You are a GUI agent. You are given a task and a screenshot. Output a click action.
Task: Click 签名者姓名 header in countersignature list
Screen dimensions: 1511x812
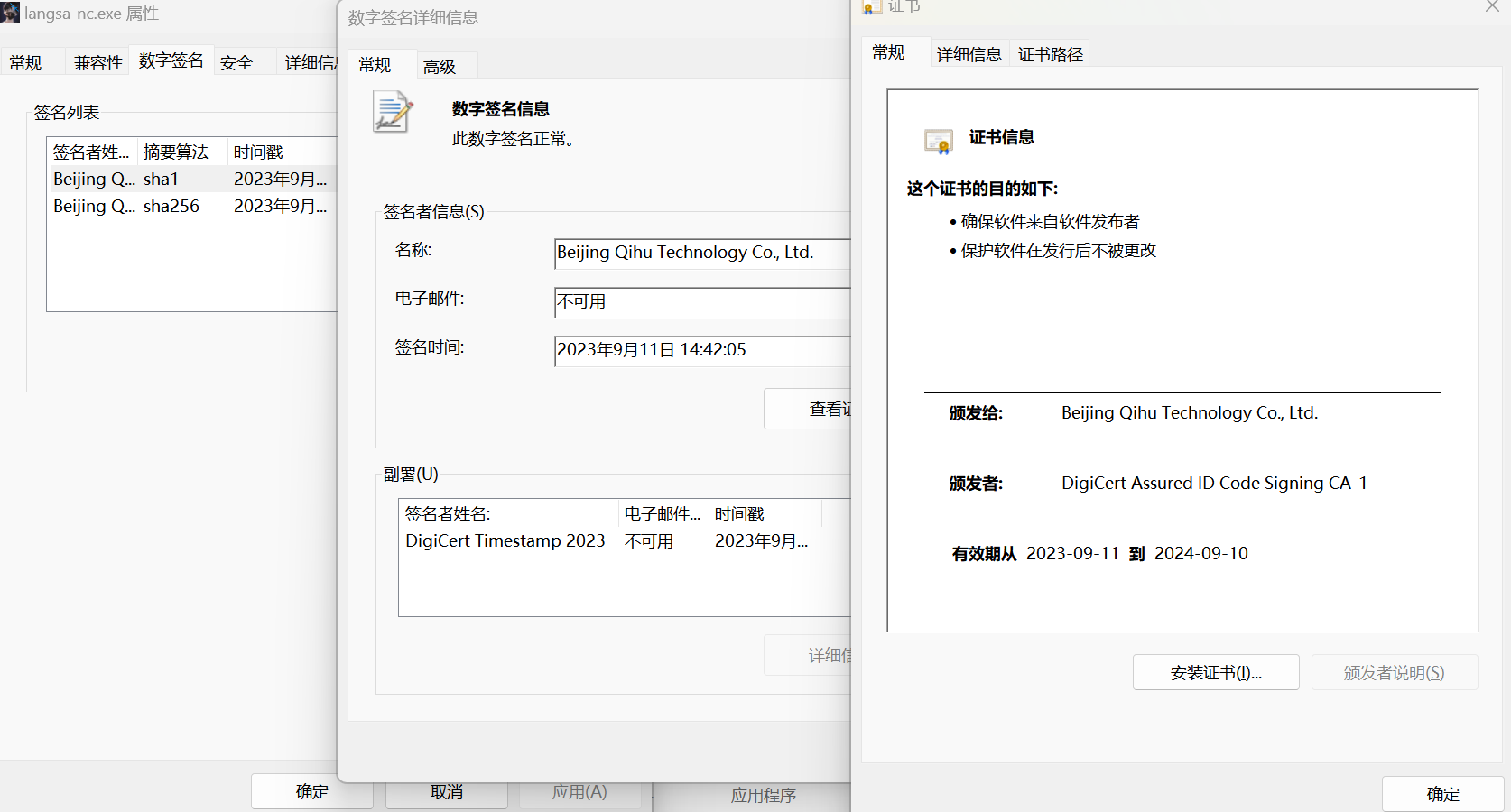click(509, 513)
